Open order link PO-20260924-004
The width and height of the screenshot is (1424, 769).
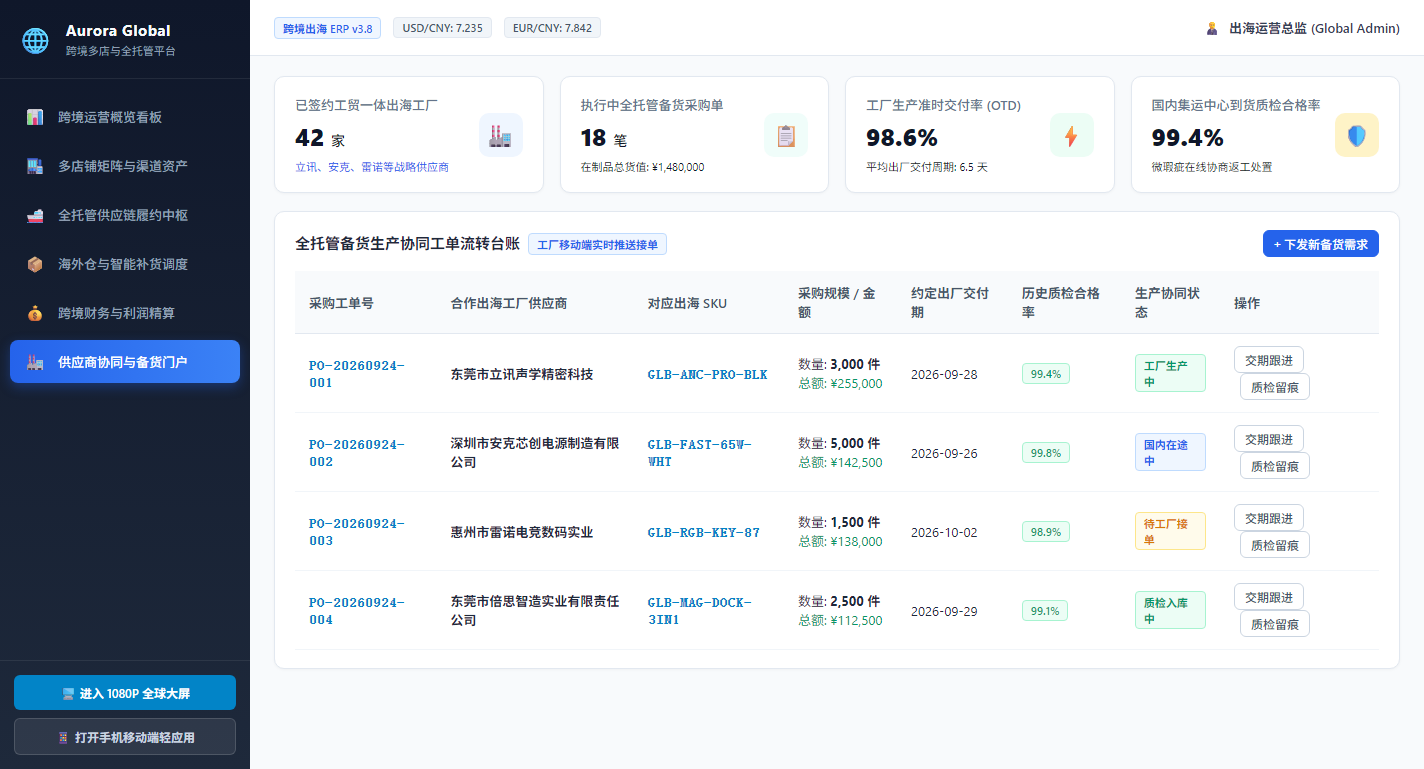tap(357, 611)
